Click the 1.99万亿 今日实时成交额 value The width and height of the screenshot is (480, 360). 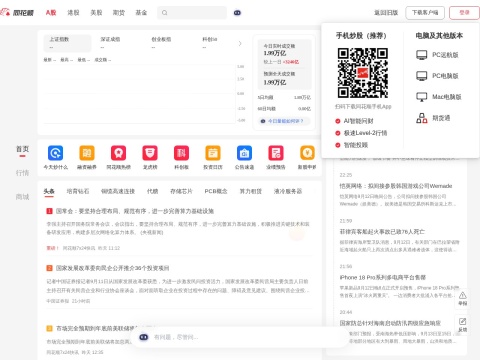click(x=275, y=53)
